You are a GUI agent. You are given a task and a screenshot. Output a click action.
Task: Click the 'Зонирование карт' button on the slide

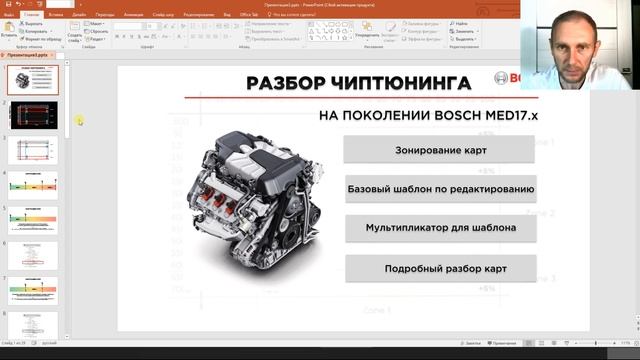coord(439,150)
